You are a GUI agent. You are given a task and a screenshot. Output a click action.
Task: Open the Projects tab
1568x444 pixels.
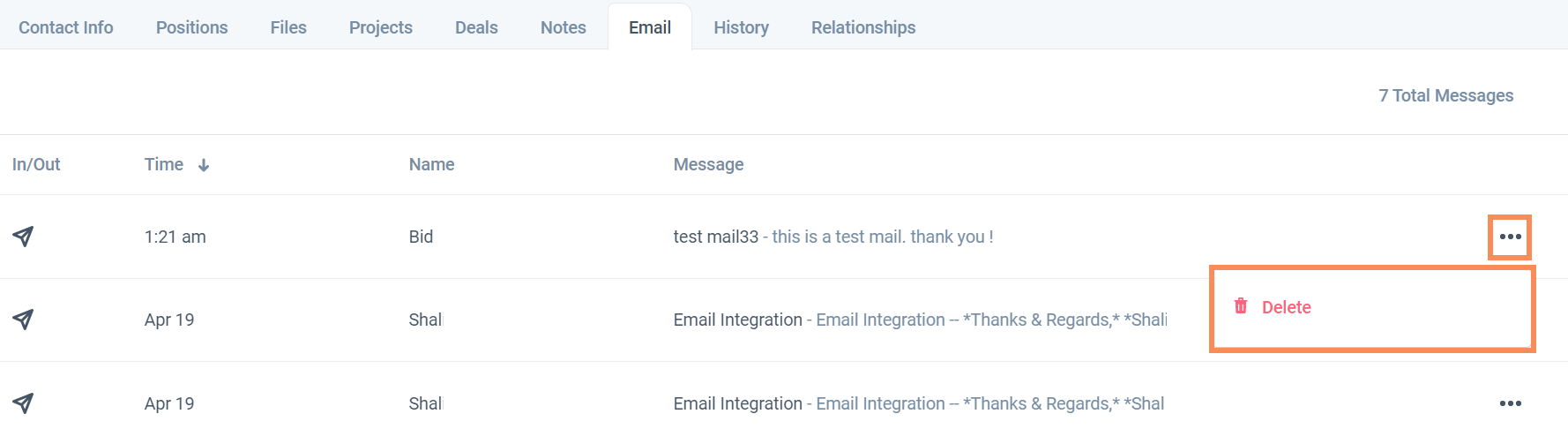[x=380, y=27]
